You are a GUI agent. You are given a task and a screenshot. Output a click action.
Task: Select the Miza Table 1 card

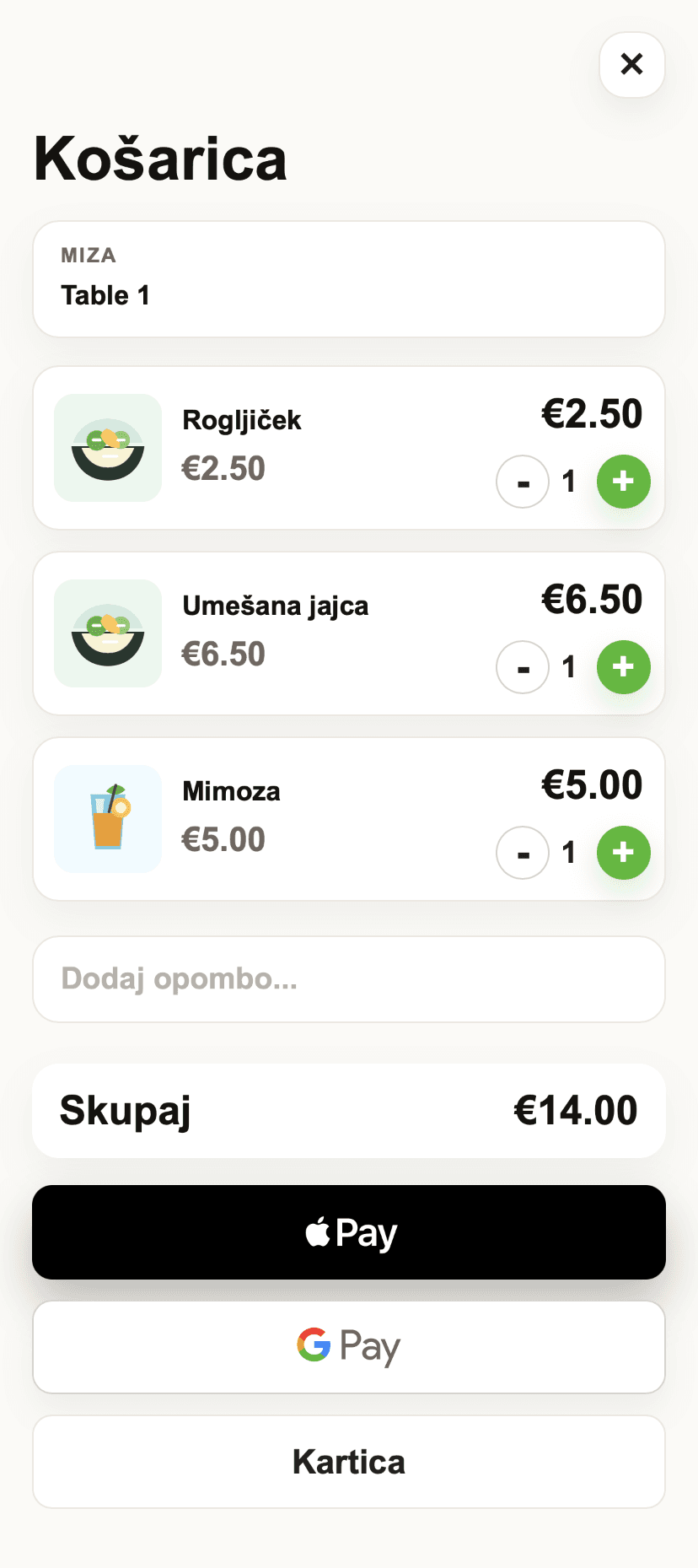[349, 279]
